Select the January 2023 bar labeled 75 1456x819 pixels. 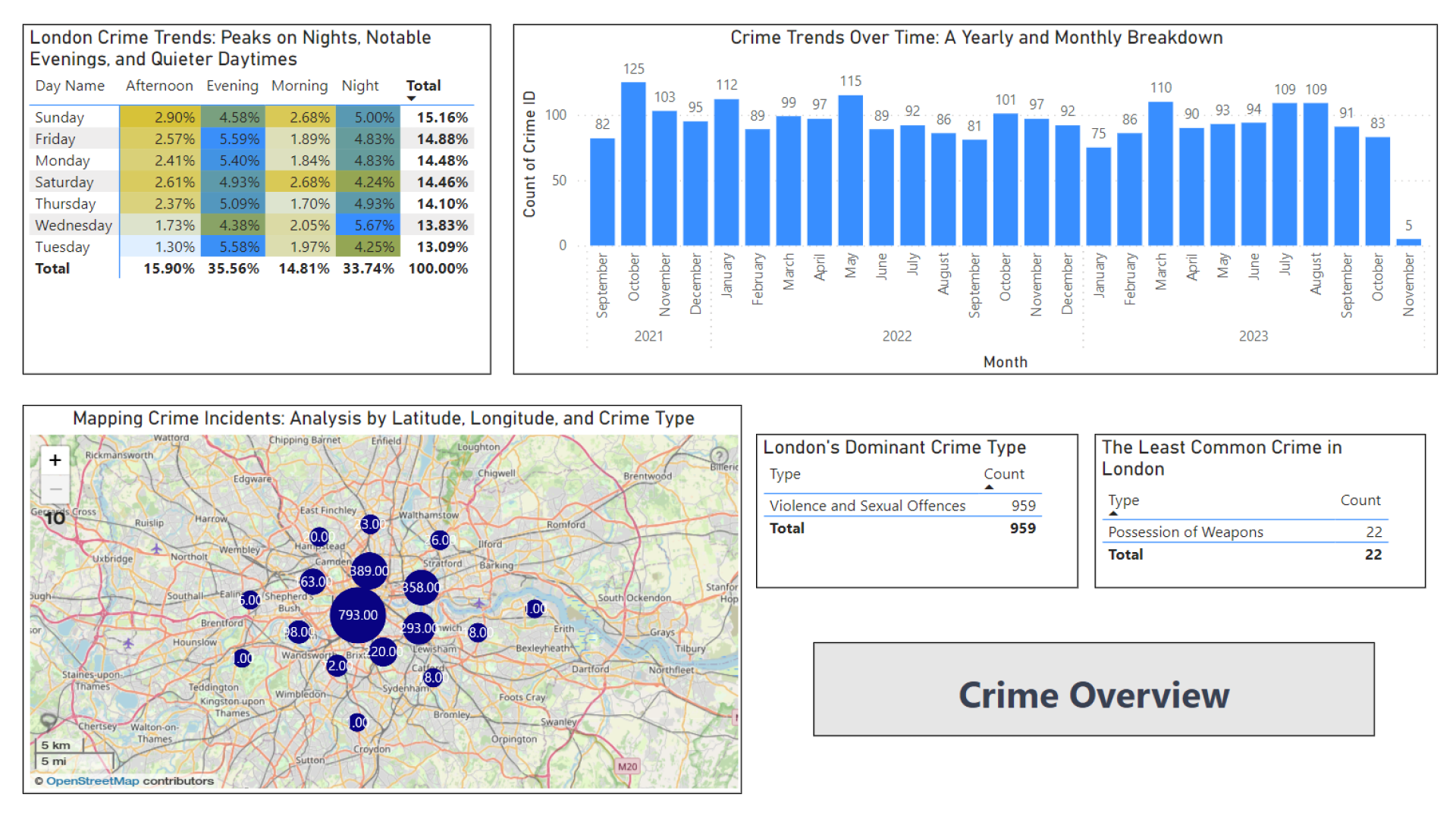1099,196
